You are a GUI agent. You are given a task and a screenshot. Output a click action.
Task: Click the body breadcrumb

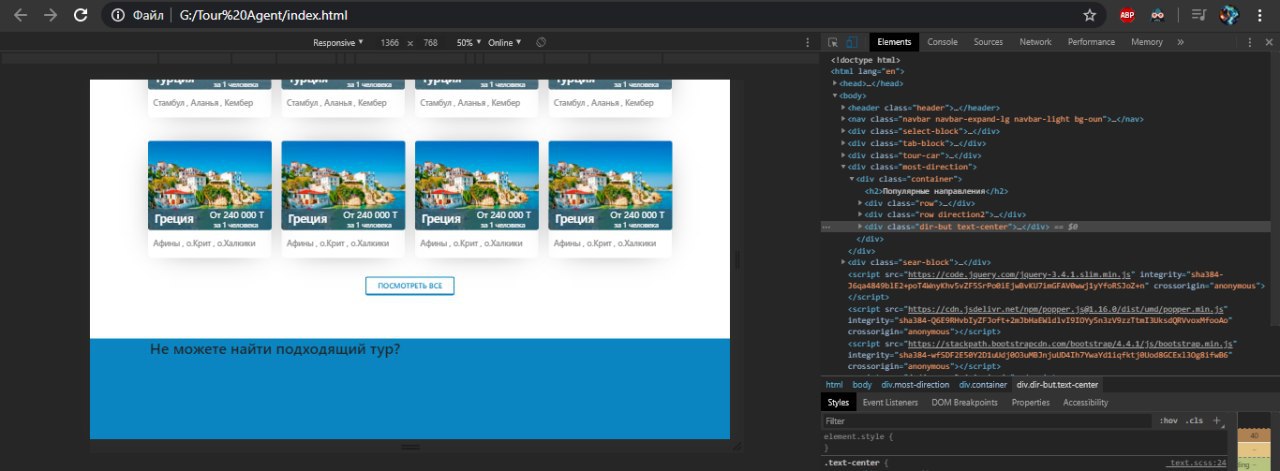[862, 385]
